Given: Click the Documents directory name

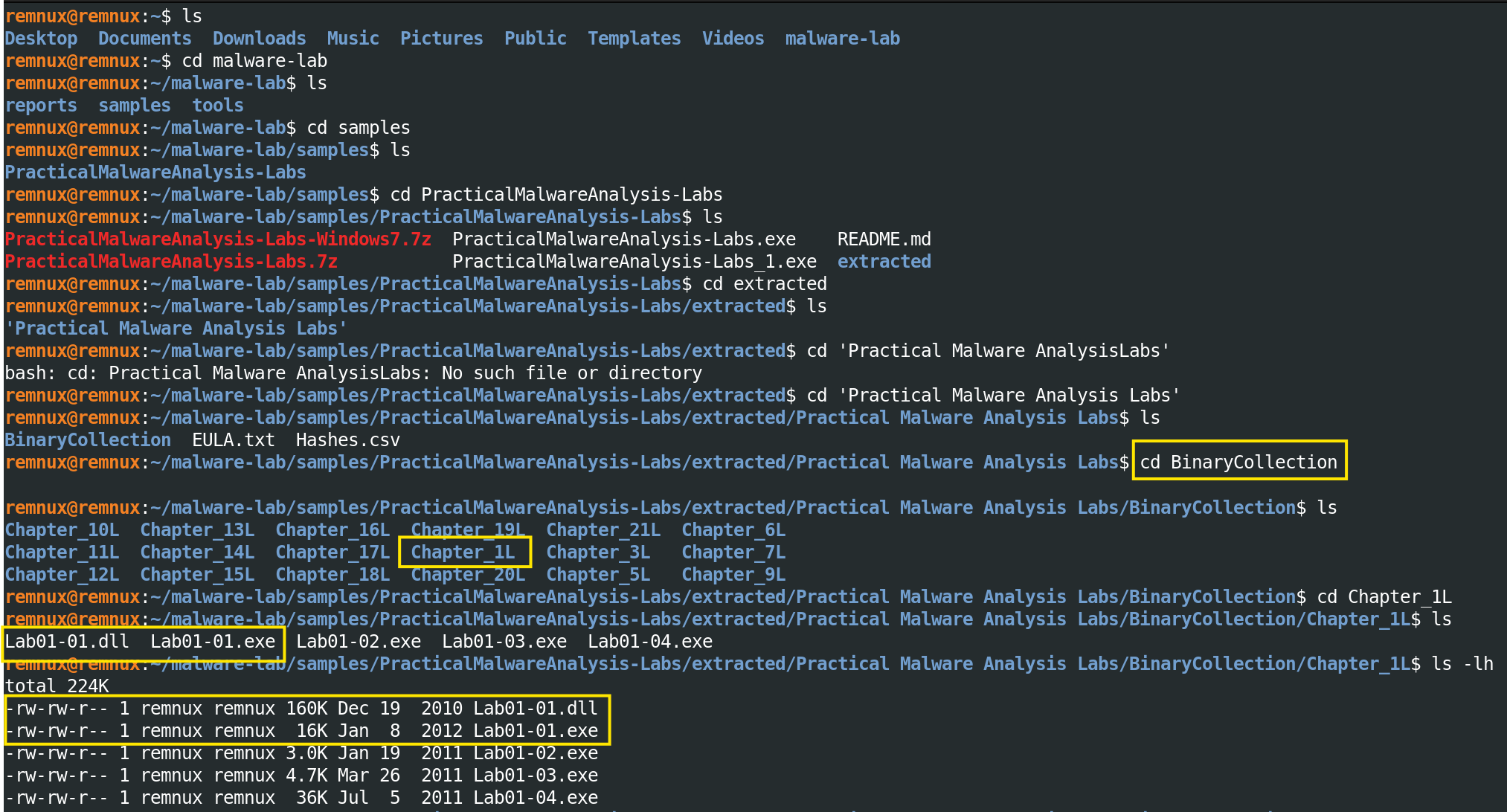Looking at the screenshot, I should (x=145, y=39).
